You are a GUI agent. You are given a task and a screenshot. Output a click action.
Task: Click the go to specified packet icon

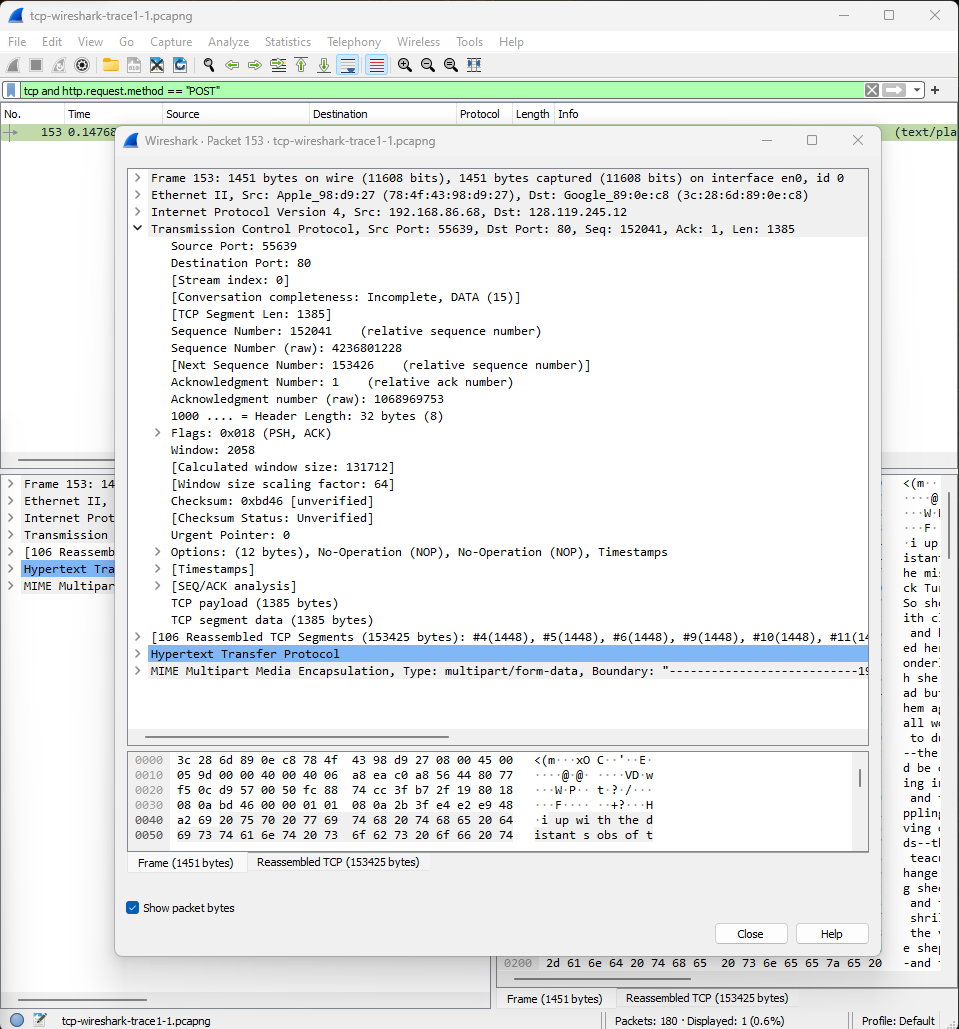click(x=278, y=65)
